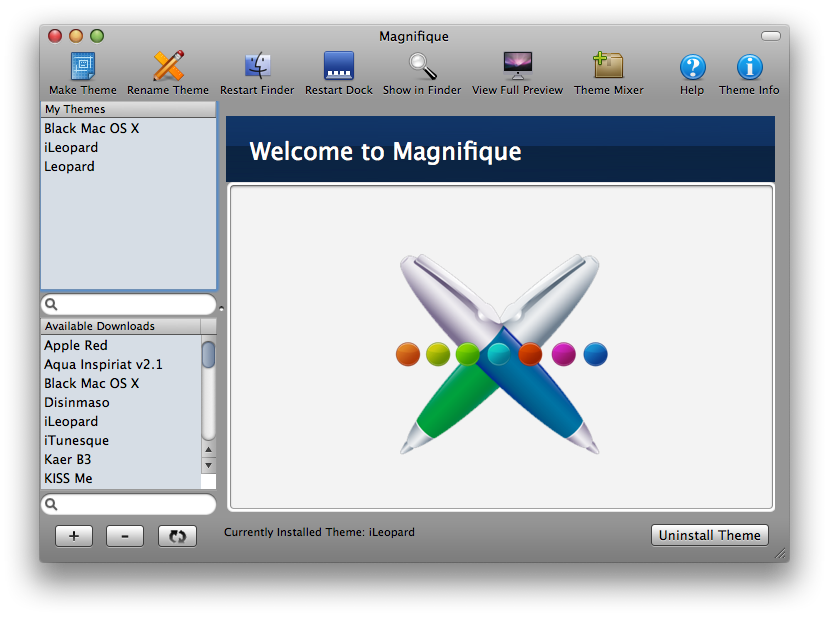Launch the Theme Mixer box icon

[x=609, y=66]
